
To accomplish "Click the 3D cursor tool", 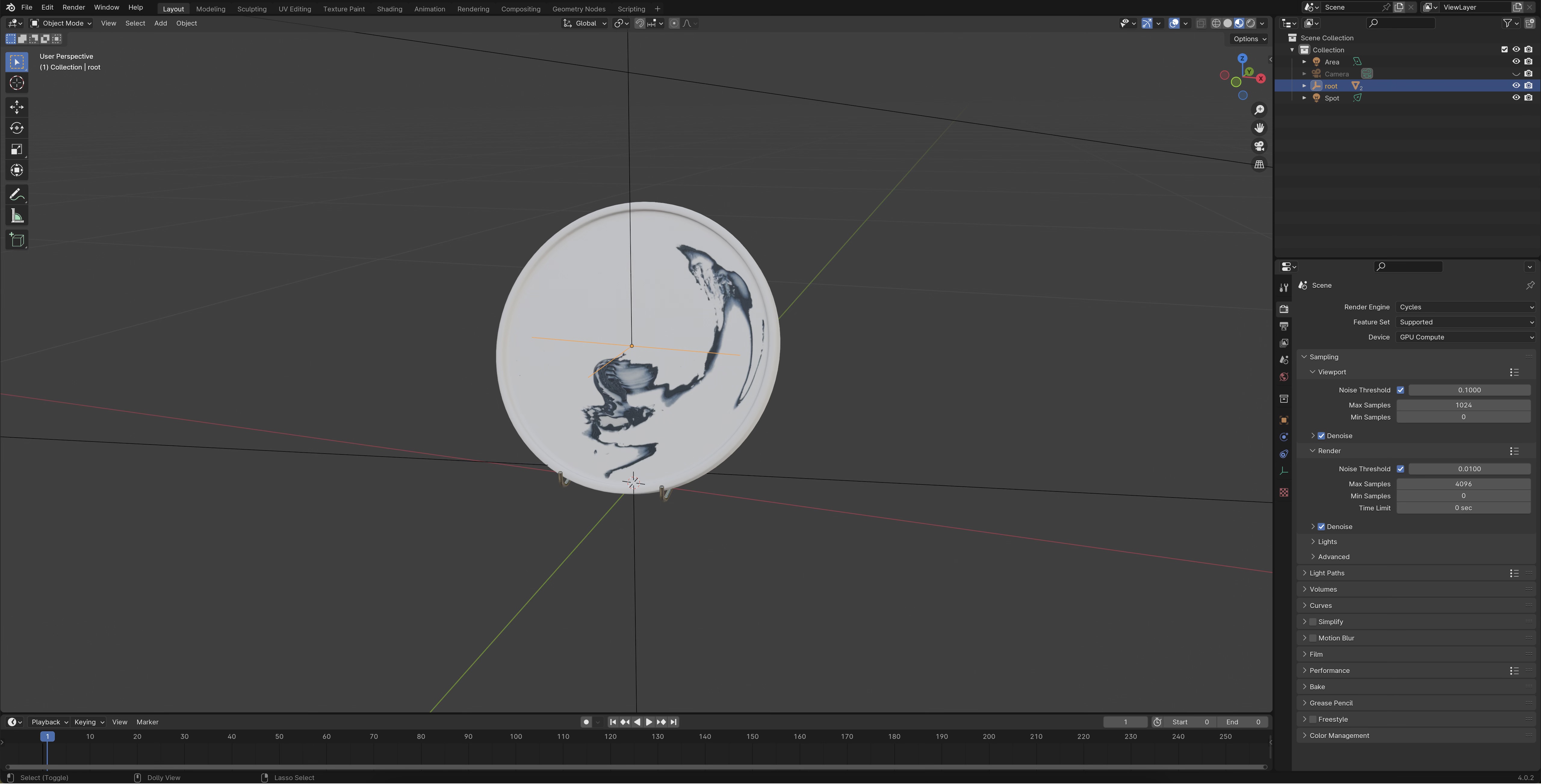I will [17, 83].
